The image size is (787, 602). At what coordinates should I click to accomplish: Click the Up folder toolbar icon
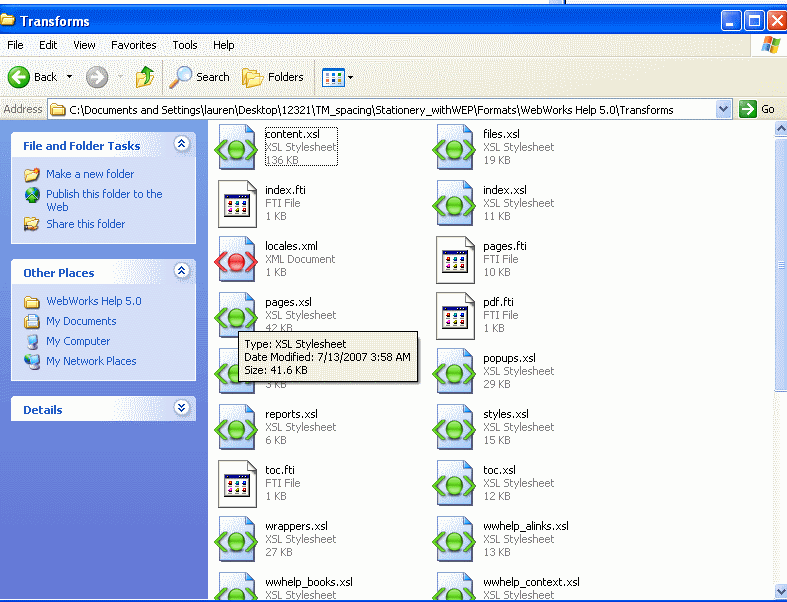(145, 77)
